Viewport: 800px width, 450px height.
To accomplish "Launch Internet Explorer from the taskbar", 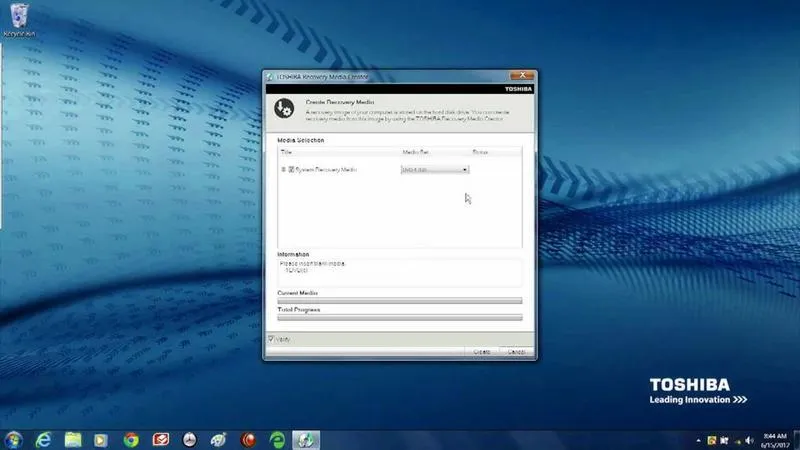I will [x=43, y=440].
